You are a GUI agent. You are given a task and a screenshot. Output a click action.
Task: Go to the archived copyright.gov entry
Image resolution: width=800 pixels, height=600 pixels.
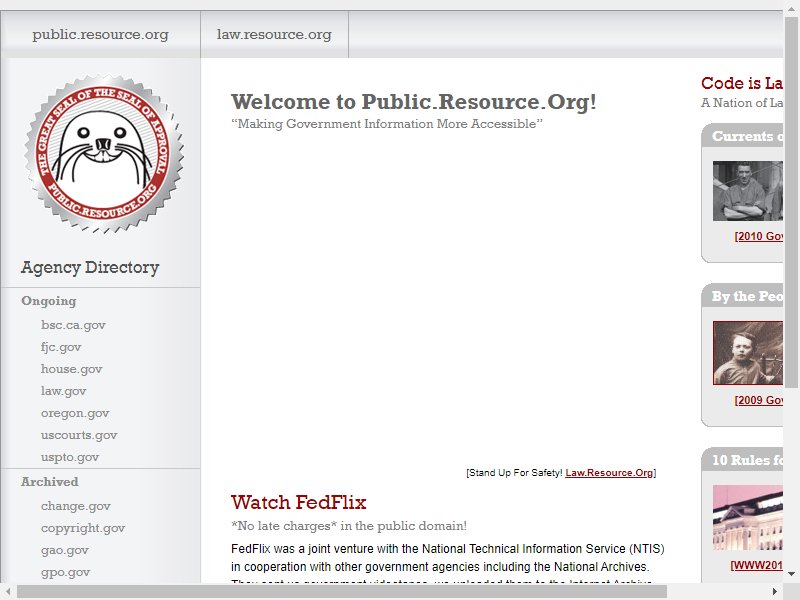pos(83,528)
